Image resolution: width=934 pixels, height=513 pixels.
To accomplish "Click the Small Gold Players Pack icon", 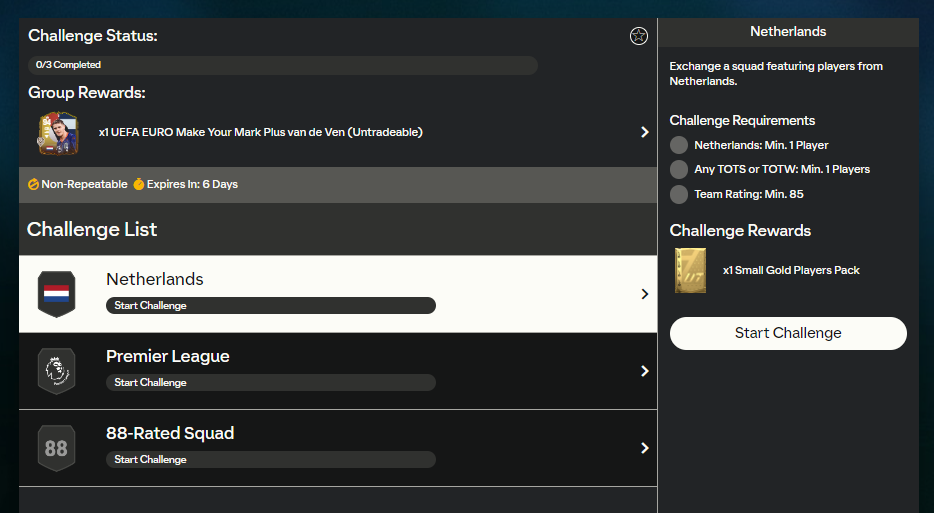I will 690,271.
